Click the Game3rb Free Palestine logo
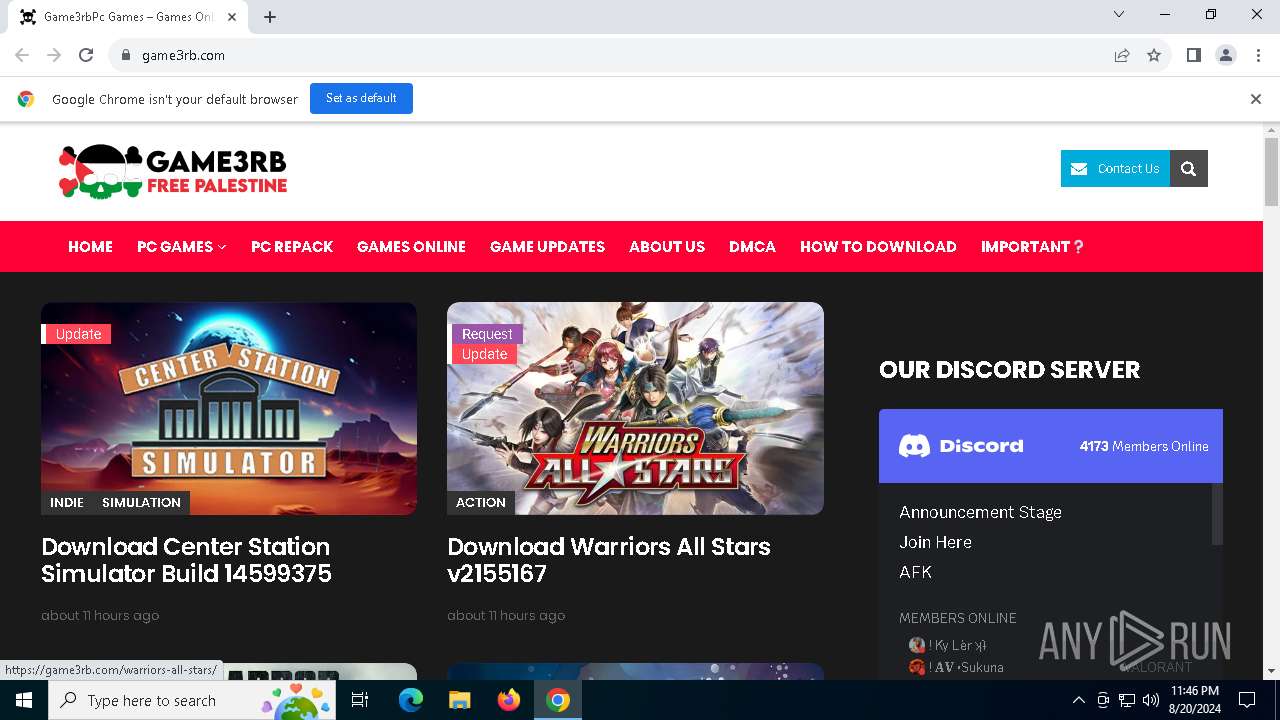Viewport: 1280px width, 720px height. [172, 171]
